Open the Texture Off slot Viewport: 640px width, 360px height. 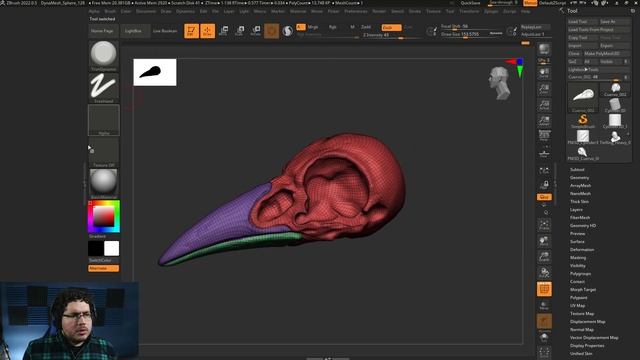pos(104,152)
